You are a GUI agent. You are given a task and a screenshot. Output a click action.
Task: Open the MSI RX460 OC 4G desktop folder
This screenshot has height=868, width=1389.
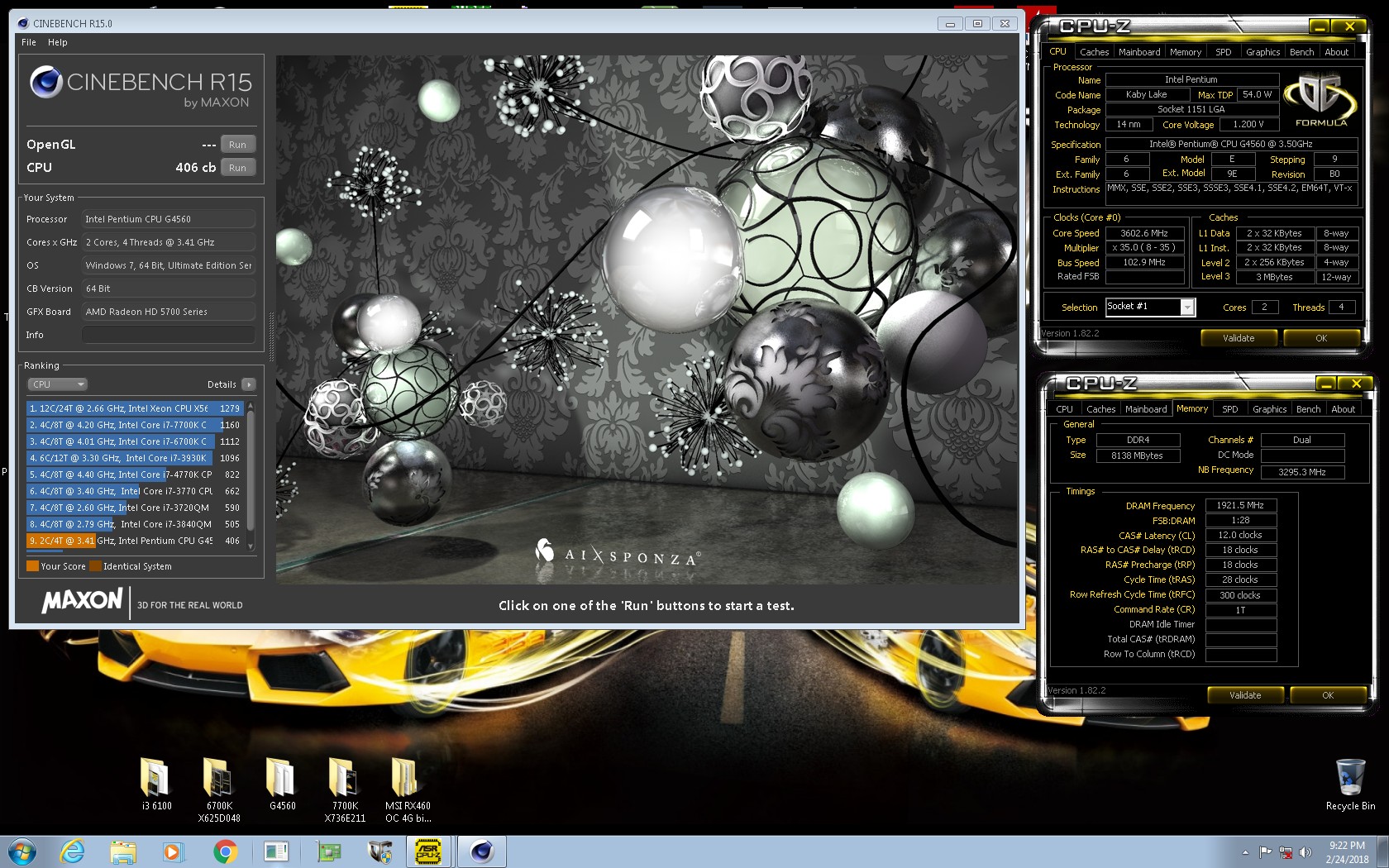pyautogui.click(x=408, y=789)
